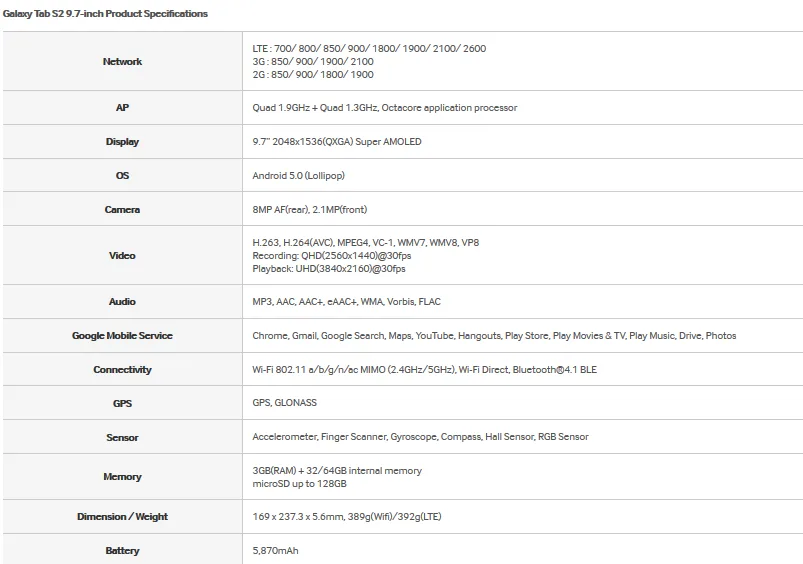Select the Dimension / Weight label
The image size is (803, 564).
point(122,516)
